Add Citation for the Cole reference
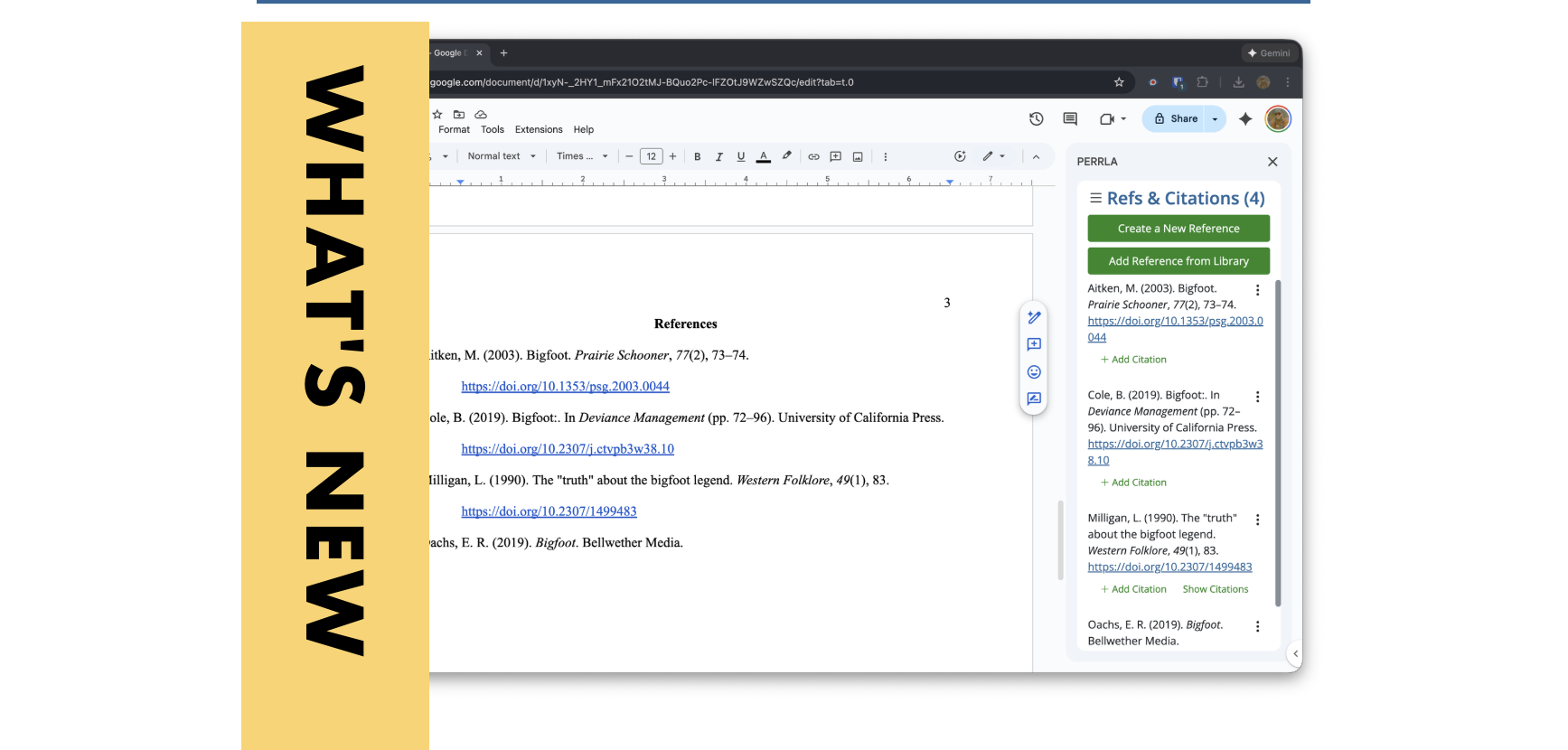This screenshot has width=1568, height=750. [x=1133, y=483]
